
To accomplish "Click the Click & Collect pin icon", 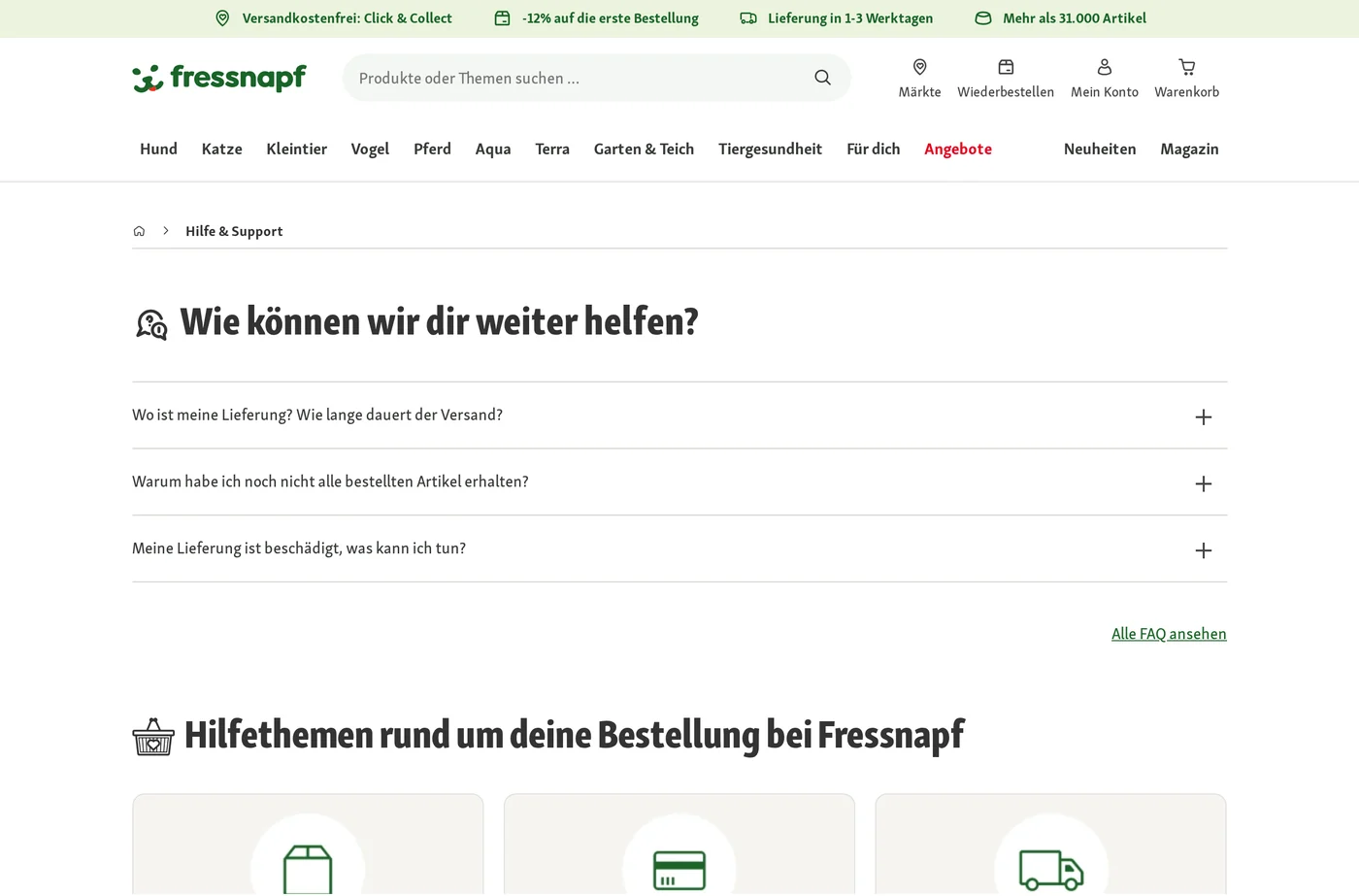I will tap(222, 18).
